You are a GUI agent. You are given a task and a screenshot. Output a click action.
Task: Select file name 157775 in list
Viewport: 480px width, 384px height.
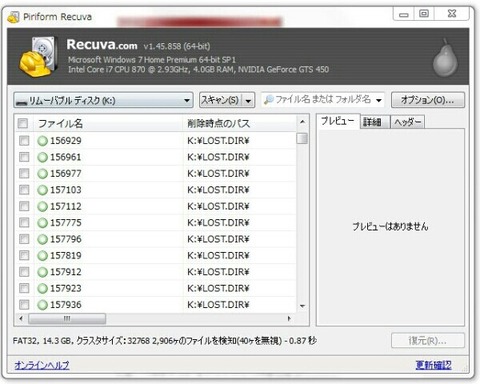point(66,223)
